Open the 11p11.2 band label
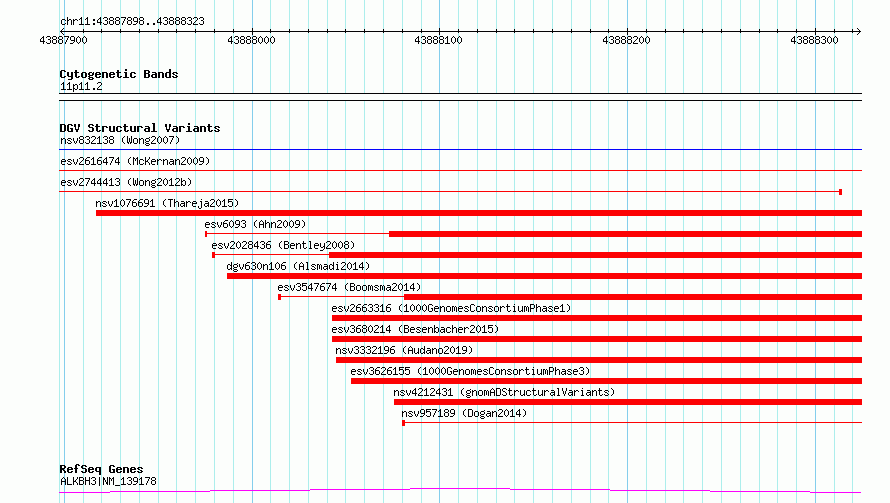Viewport: 890px width, 503px height. (x=81, y=86)
